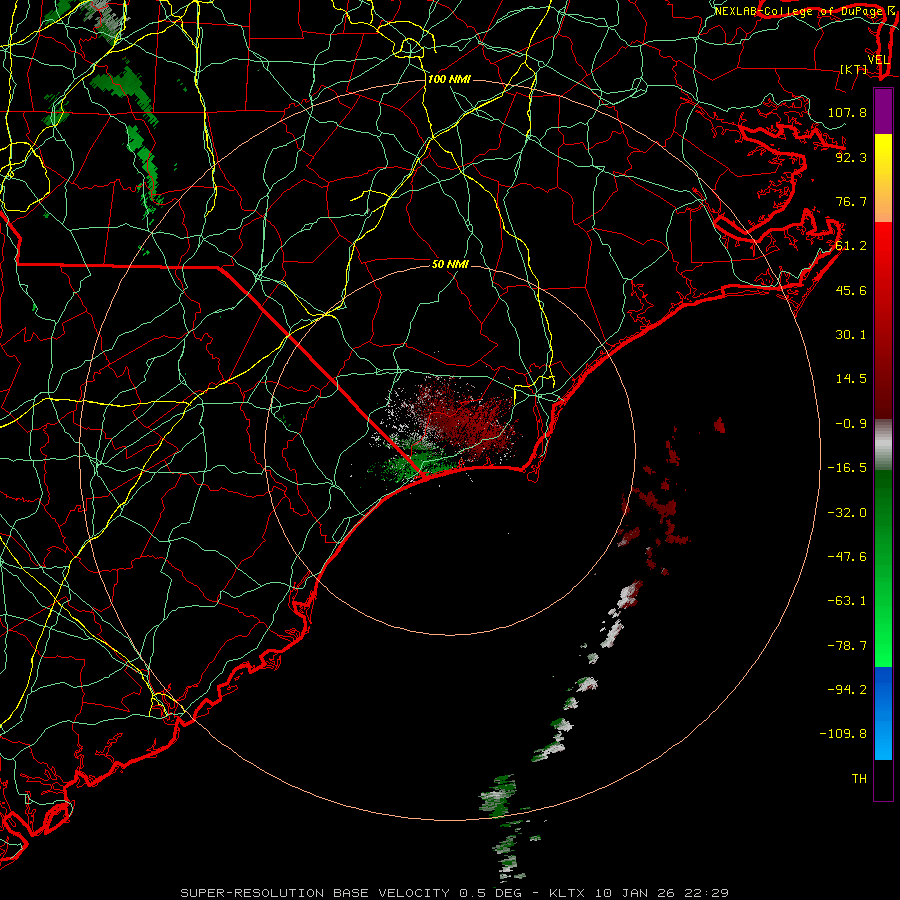This screenshot has height=900, width=900.
Task: Click the -109.8 legend value
Action: point(843,734)
